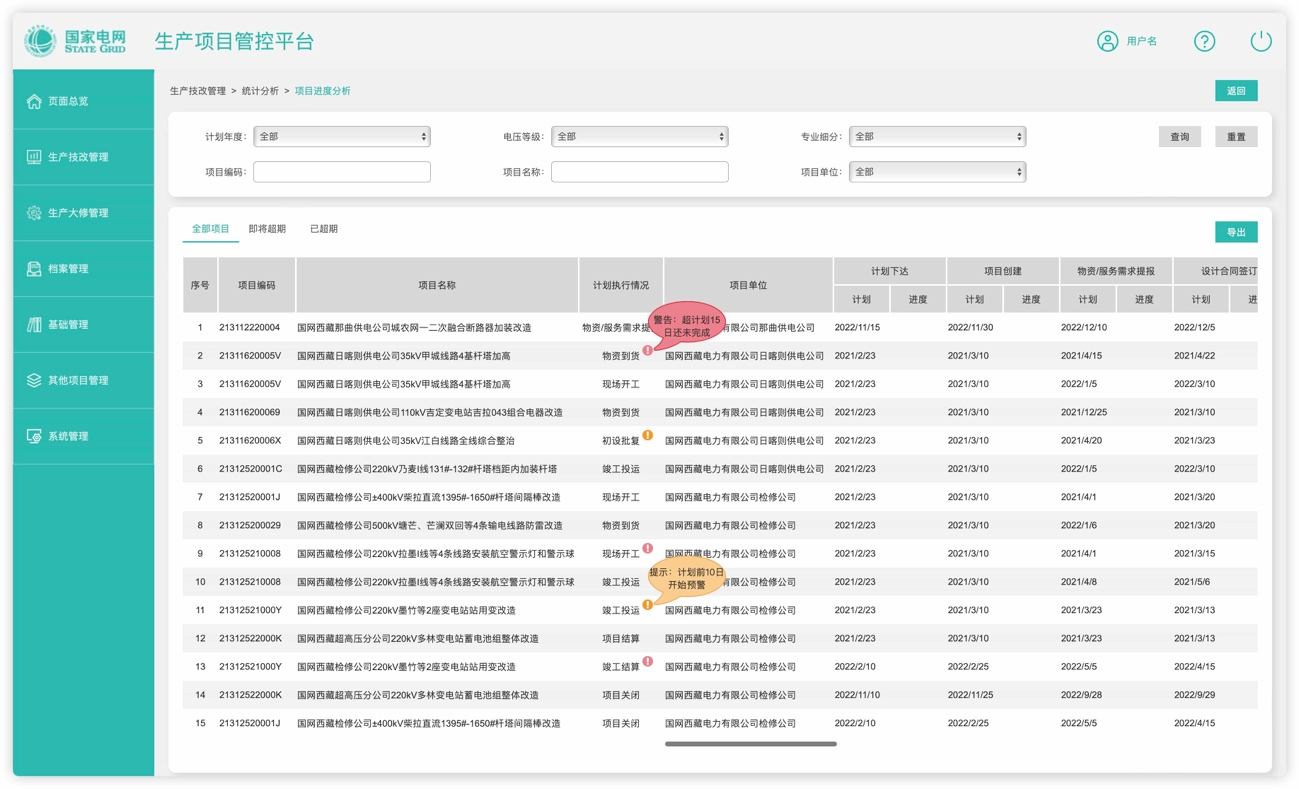The image size is (1299, 789).
Task: Click 统计分析 breadcrumb link
Action: coord(260,91)
